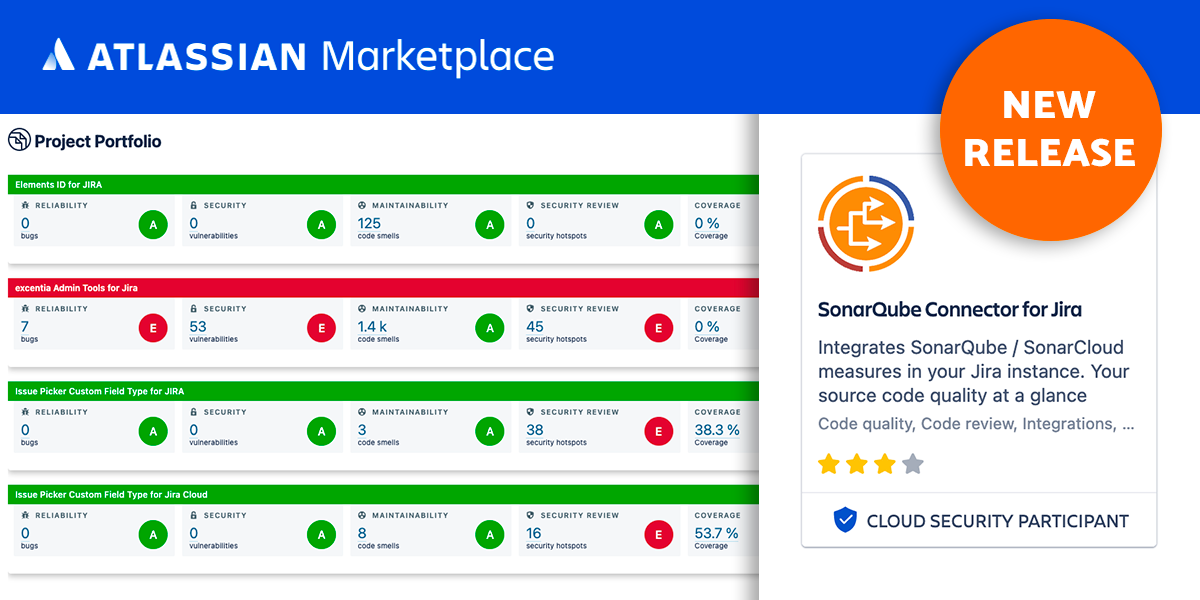Screen dimensions: 1200x600
Task: Open the Elements ID for JIRA project header
Action: click(x=383, y=184)
